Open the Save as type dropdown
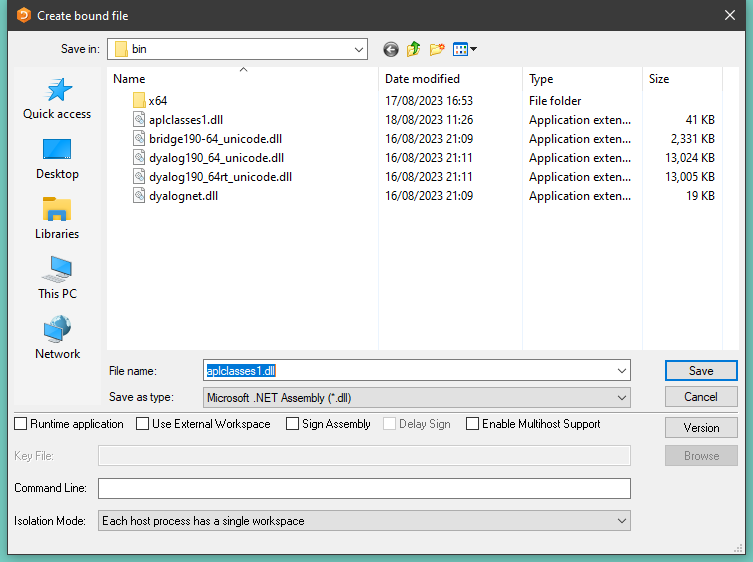The width and height of the screenshot is (753, 562). tap(622, 397)
